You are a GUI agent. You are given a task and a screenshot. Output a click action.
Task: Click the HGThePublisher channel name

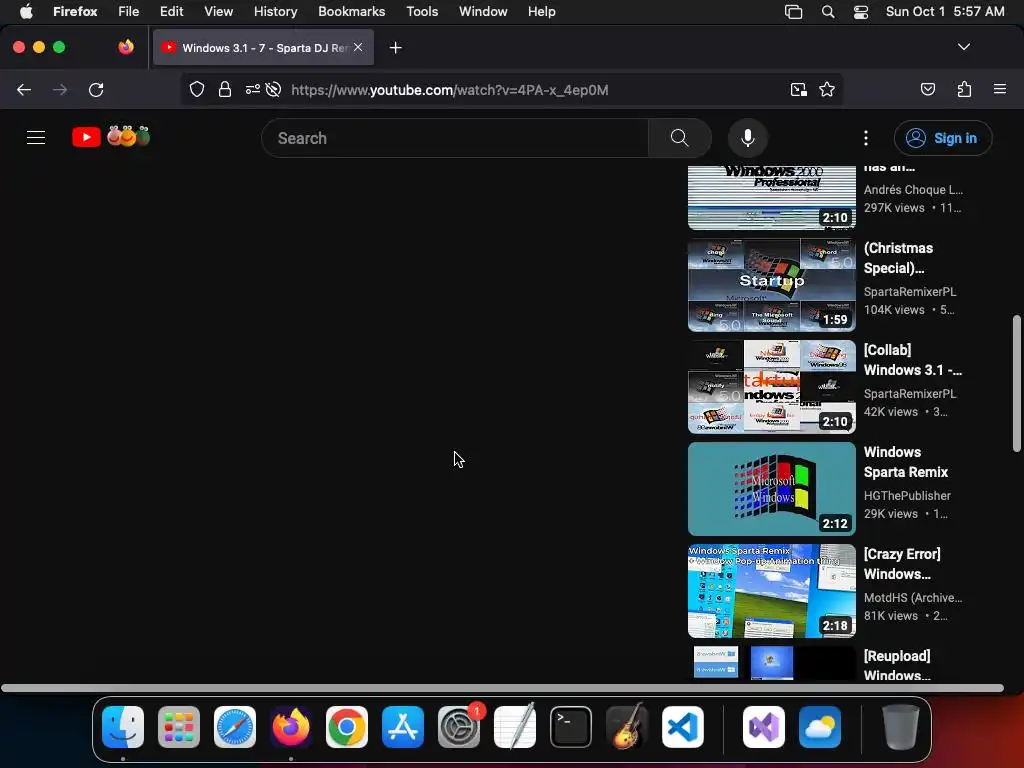click(x=907, y=496)
